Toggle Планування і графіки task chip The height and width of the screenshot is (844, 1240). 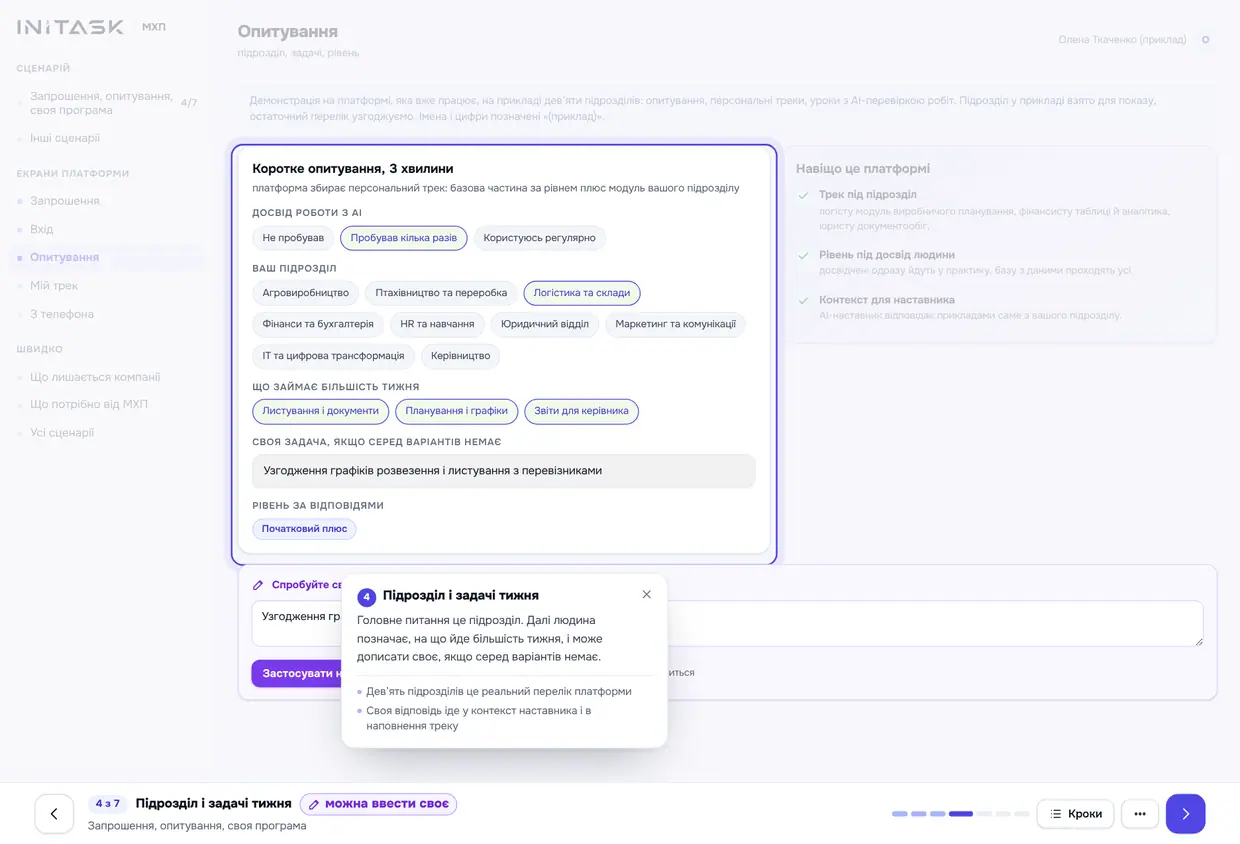click(x=456, y=411)
